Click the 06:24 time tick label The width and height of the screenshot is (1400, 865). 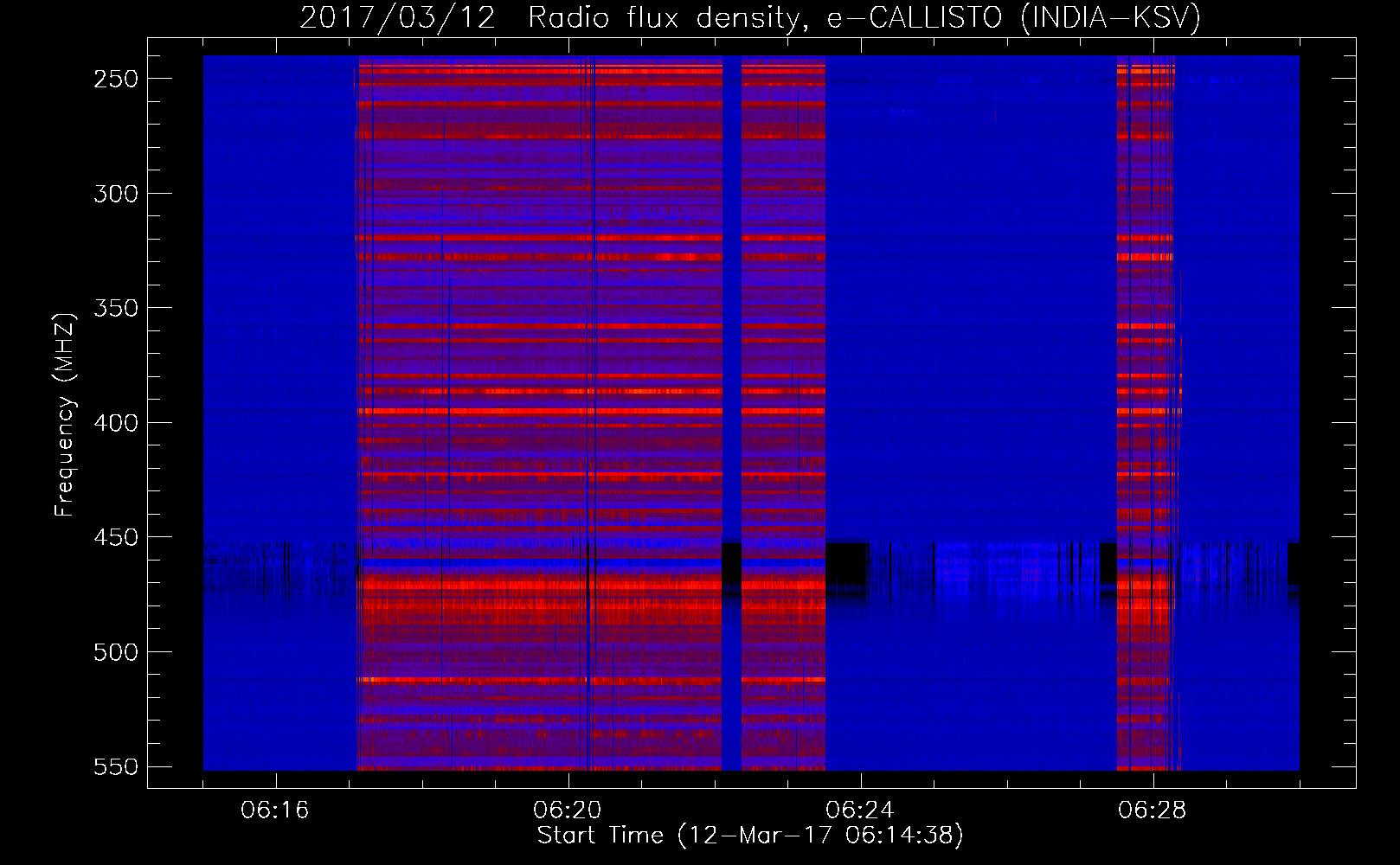coord(860,810)
